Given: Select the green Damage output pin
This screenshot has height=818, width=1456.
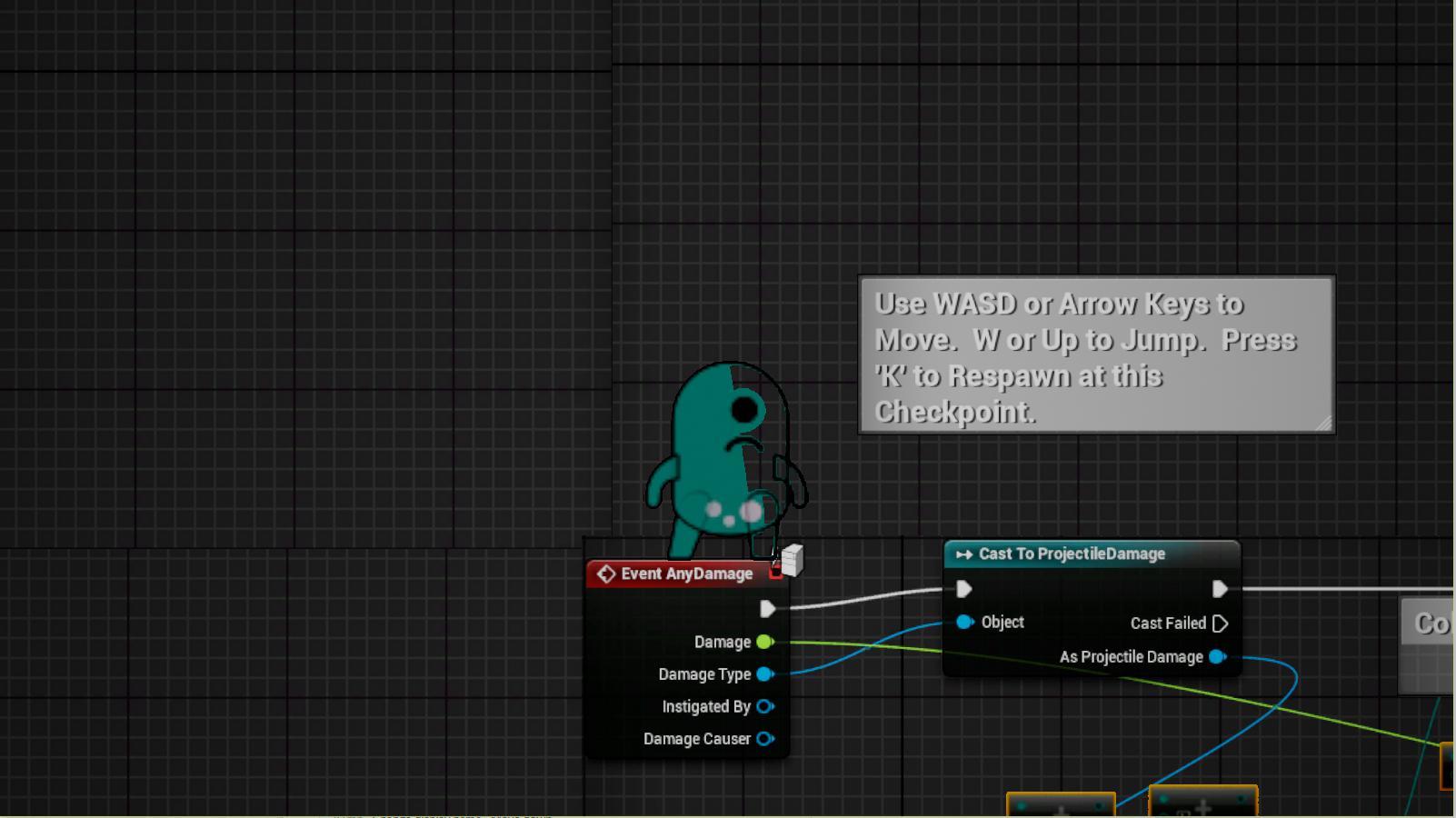Looking at the screenshot, I should click(764, 642).
